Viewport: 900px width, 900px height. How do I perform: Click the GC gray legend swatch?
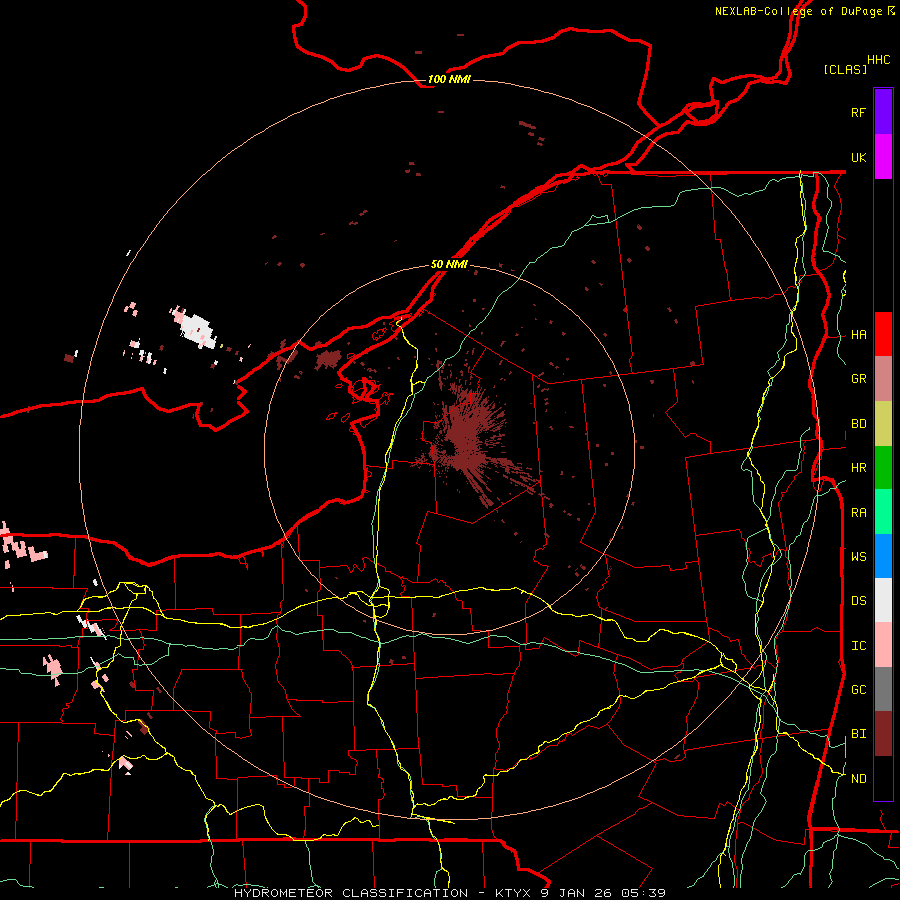pos(883,689)
